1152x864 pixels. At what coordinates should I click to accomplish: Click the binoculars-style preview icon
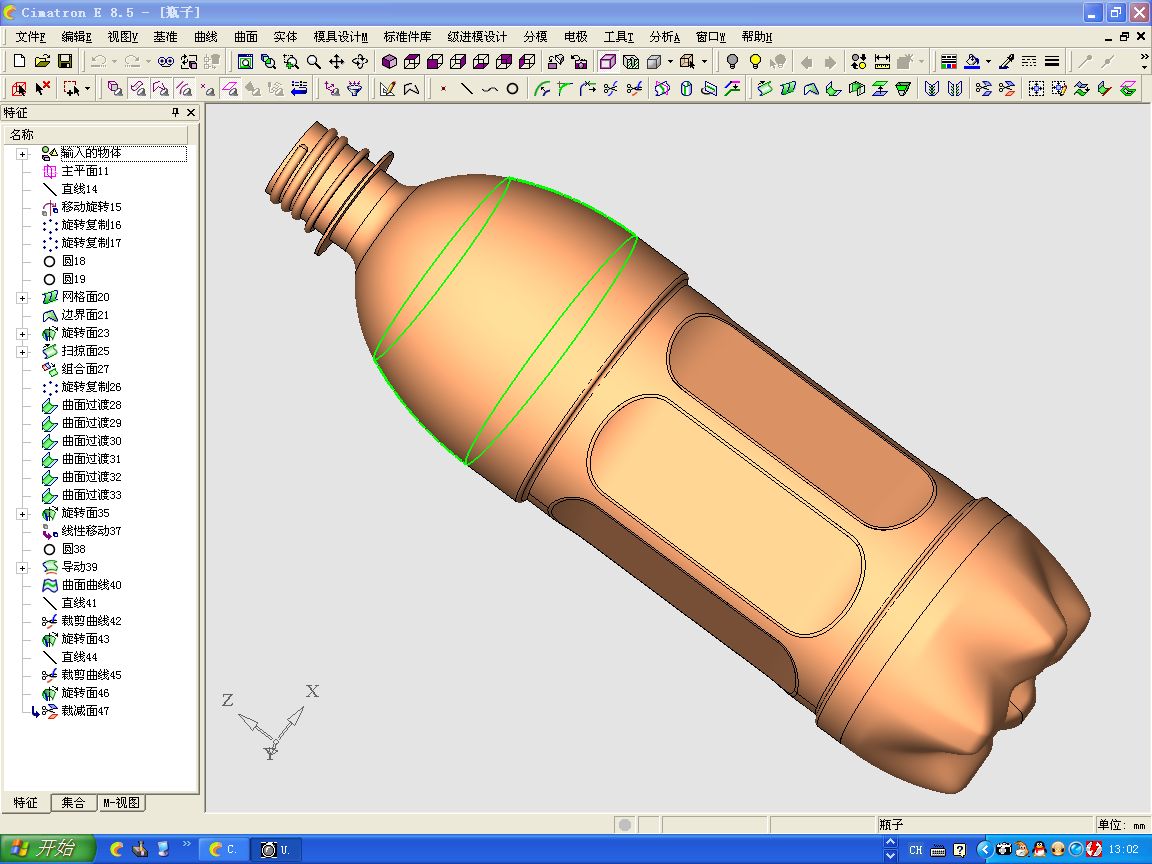[x=166, y=62]
